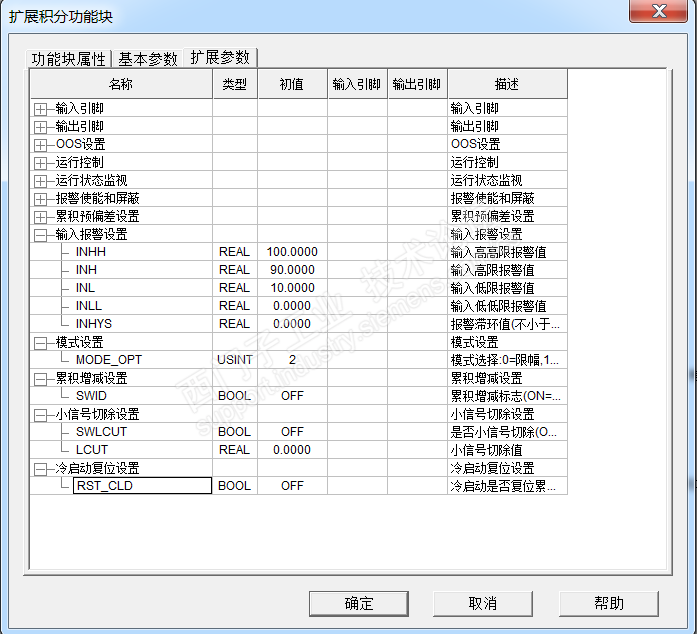Image resolution: width=697 pixels, height=634 pixels.
Task: Click RST_CLD row's BOOL type cell
Action: pos(235,486)
